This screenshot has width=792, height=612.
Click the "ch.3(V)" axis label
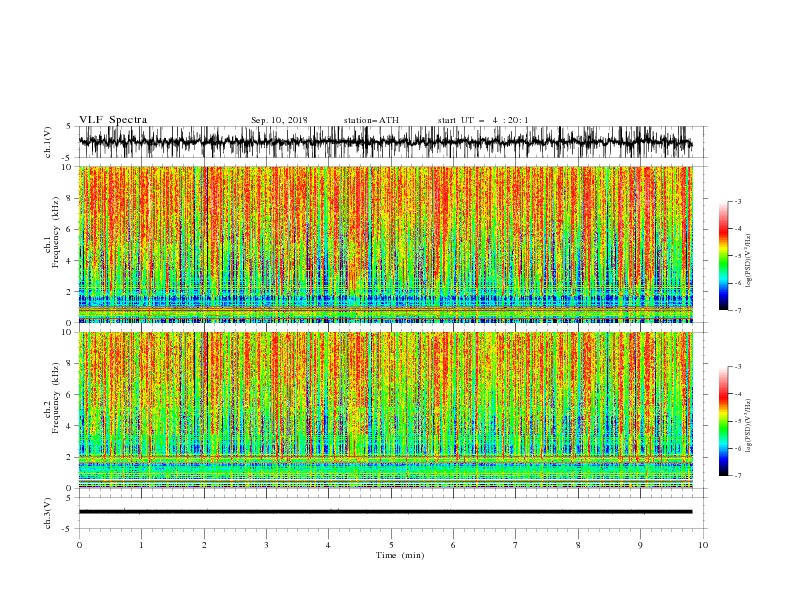(x=48, y=513)
